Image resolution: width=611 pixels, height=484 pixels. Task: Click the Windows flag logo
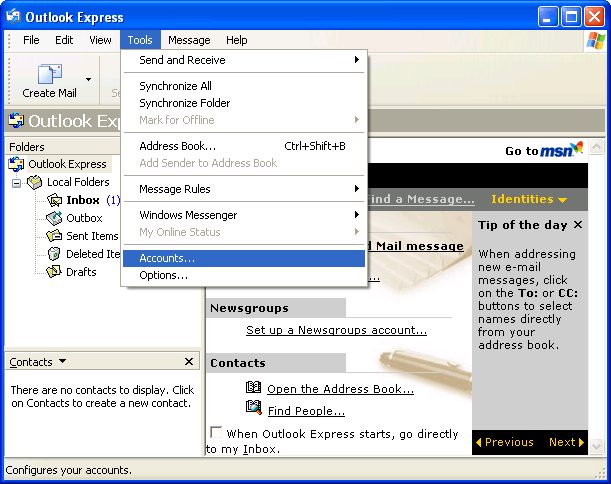pyautogui.click(x=596, y=41)
